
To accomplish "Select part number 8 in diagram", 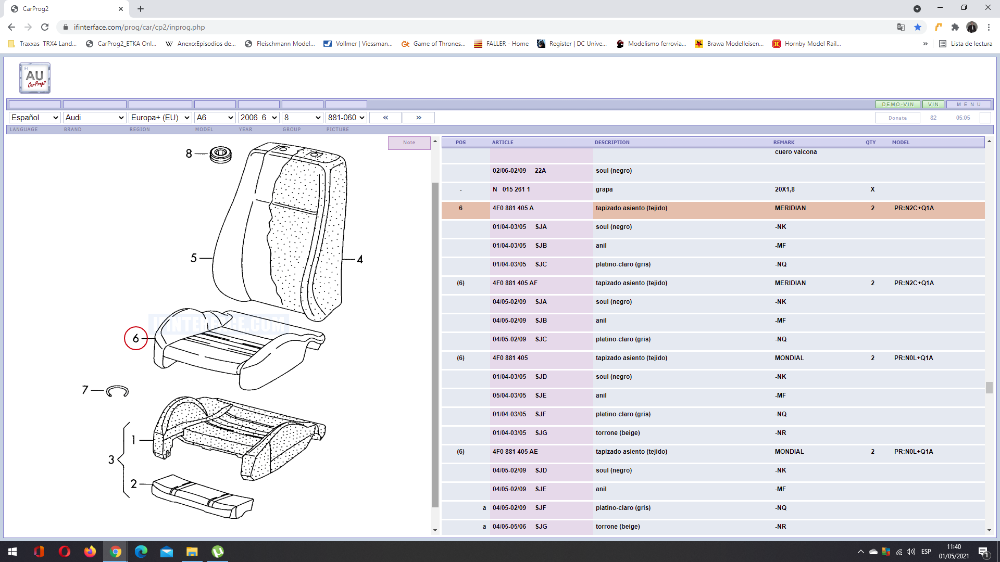I will [x=189, y=154].
